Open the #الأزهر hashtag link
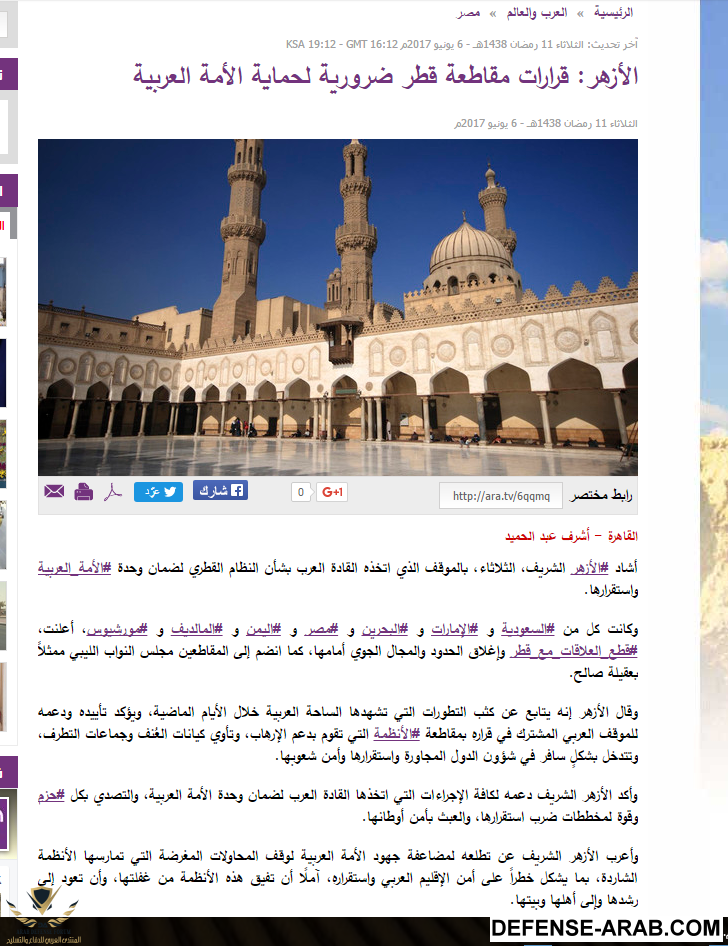 tap(589, 568)
